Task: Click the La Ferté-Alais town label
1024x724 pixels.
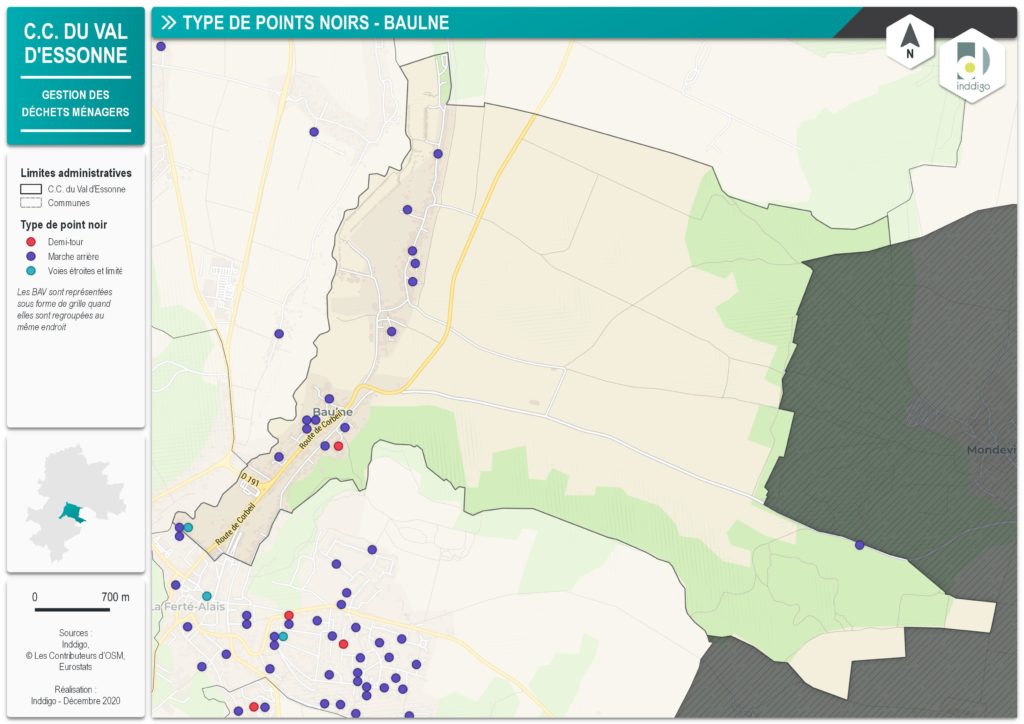Action: click(188, 607)
